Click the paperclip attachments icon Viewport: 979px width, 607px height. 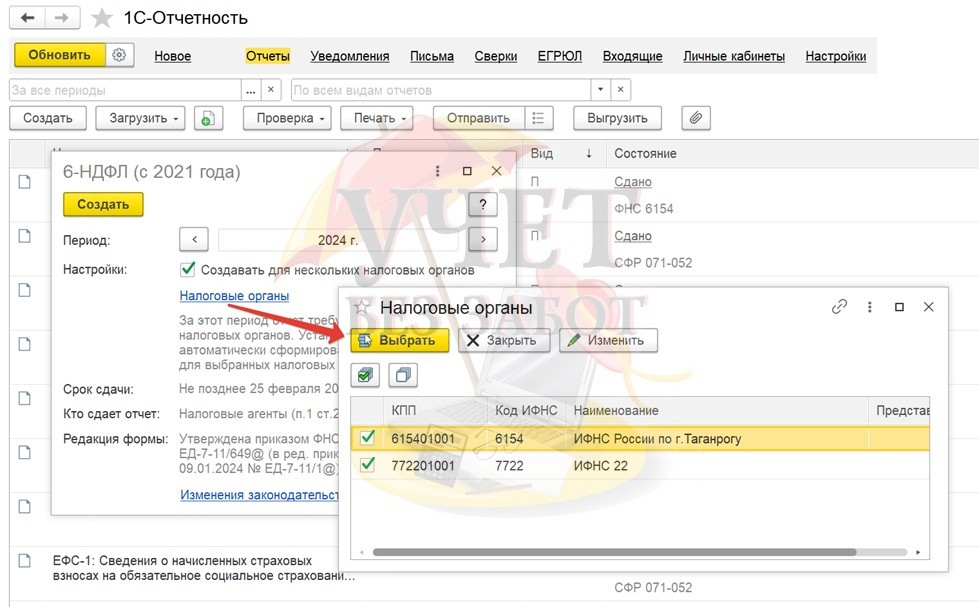point(696,118)
